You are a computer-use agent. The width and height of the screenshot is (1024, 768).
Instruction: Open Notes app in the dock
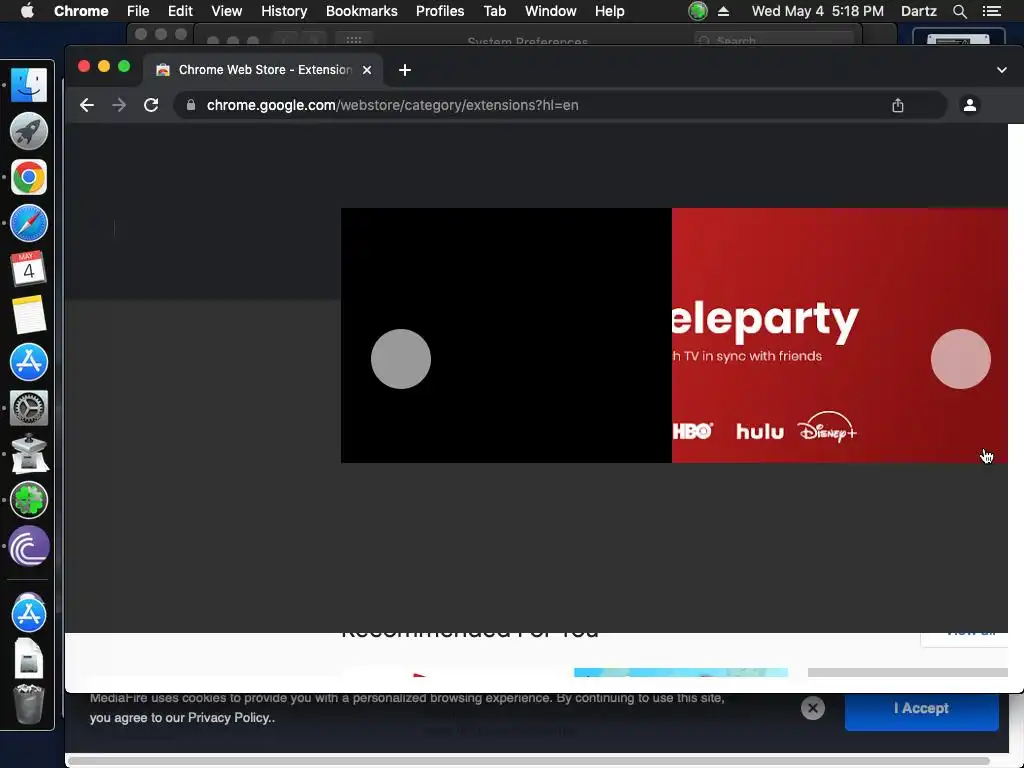(x=29, y=315)
